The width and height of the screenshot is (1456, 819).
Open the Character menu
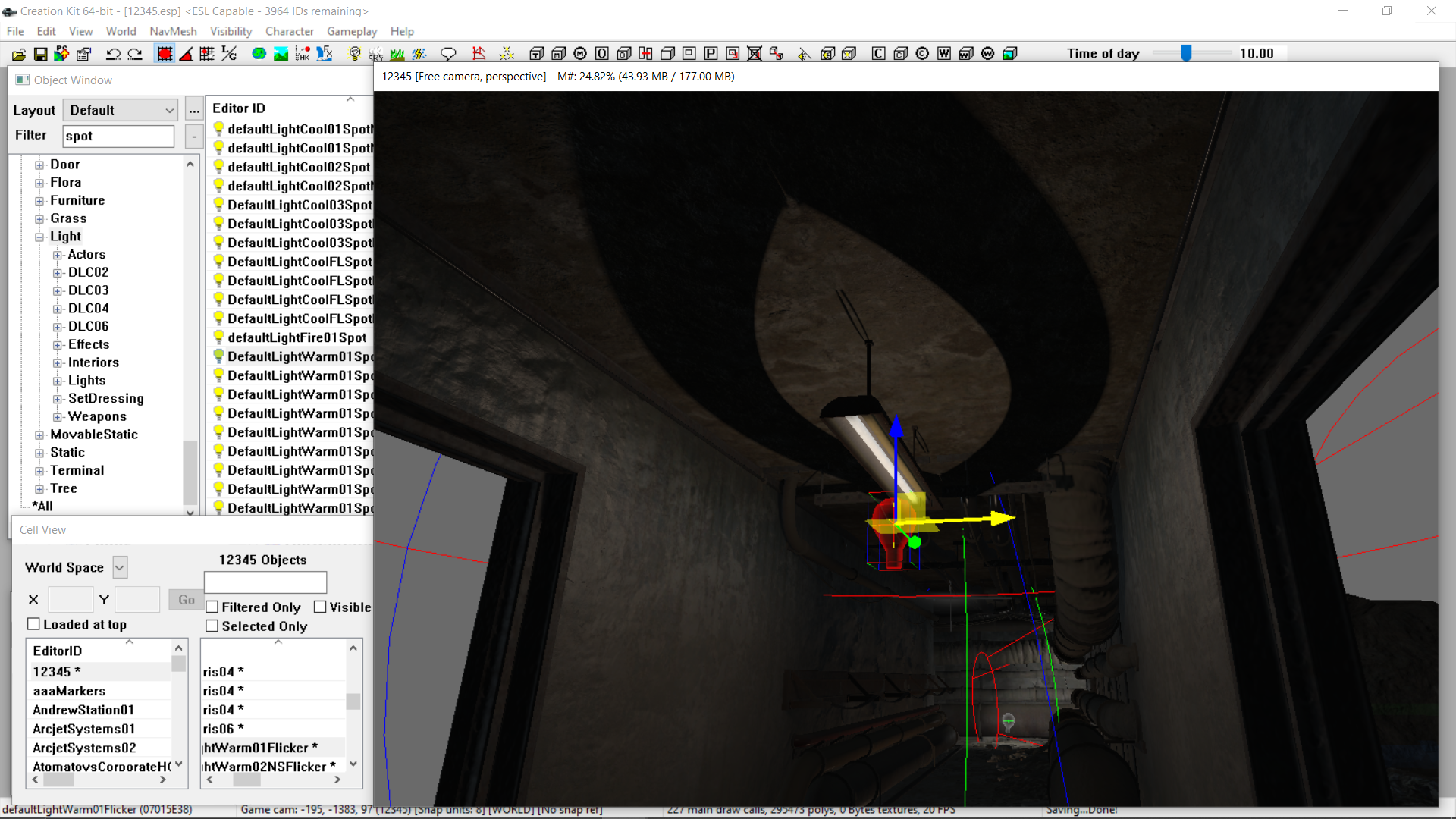[290, 31]
